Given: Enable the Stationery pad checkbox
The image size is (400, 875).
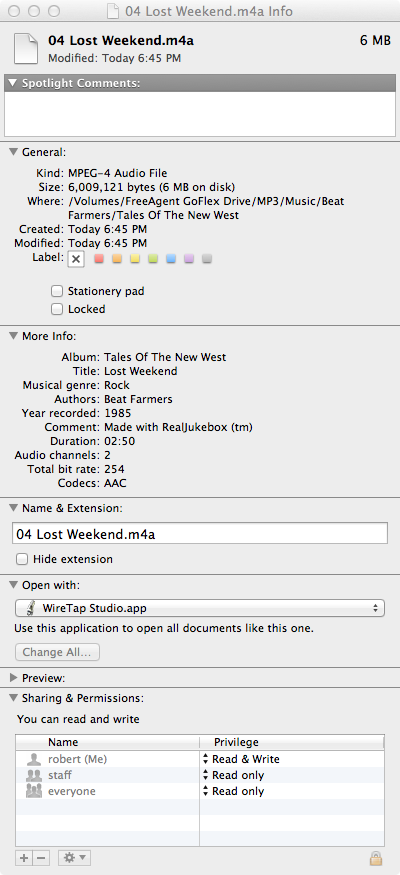Looking at the screenshot, I should click(56, 291).
